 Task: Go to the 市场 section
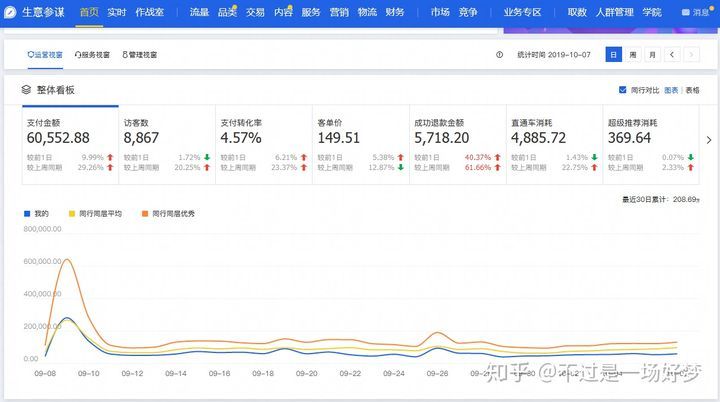pos(440,12)
